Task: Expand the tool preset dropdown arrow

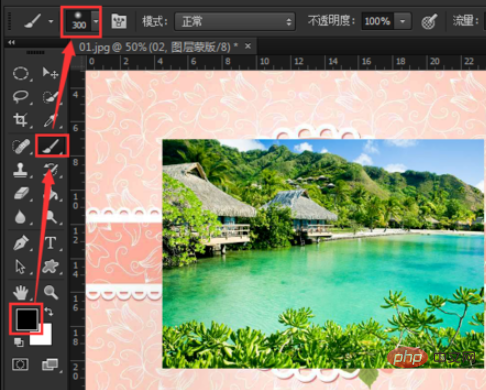Action: point(51,21)
